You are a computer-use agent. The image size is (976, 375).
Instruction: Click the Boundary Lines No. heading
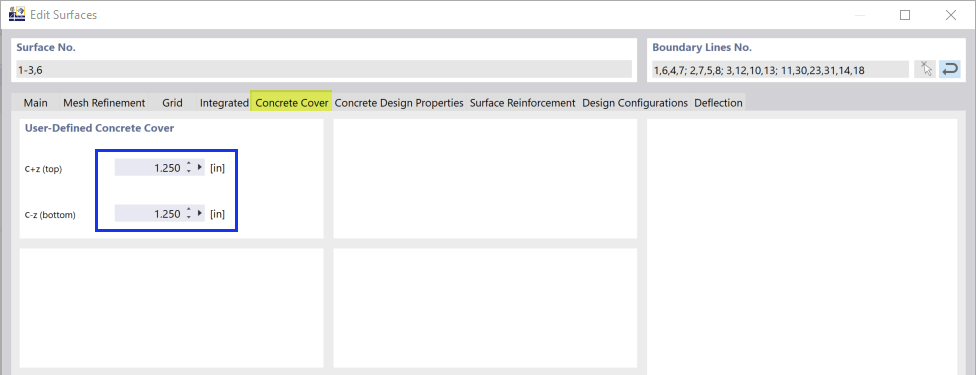click(x=702, y=47)
